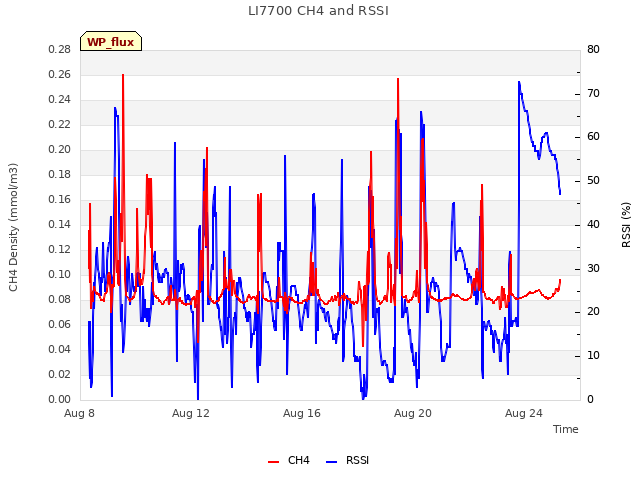640x480 pixels.
Task: Click the 0.26 left axis tick label
Action: 59,74
